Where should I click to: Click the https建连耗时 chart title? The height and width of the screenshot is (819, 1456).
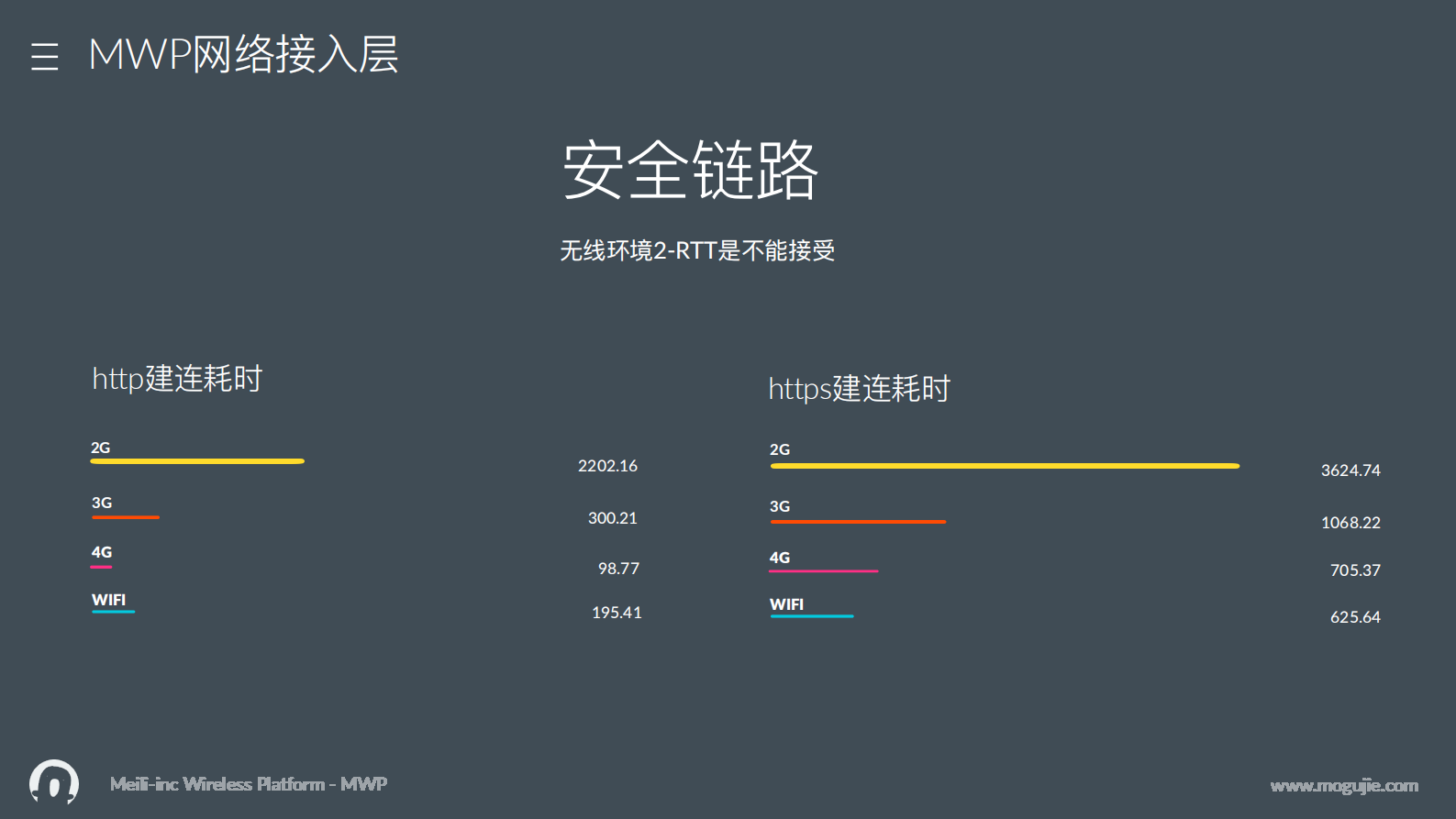click(859, 388)
